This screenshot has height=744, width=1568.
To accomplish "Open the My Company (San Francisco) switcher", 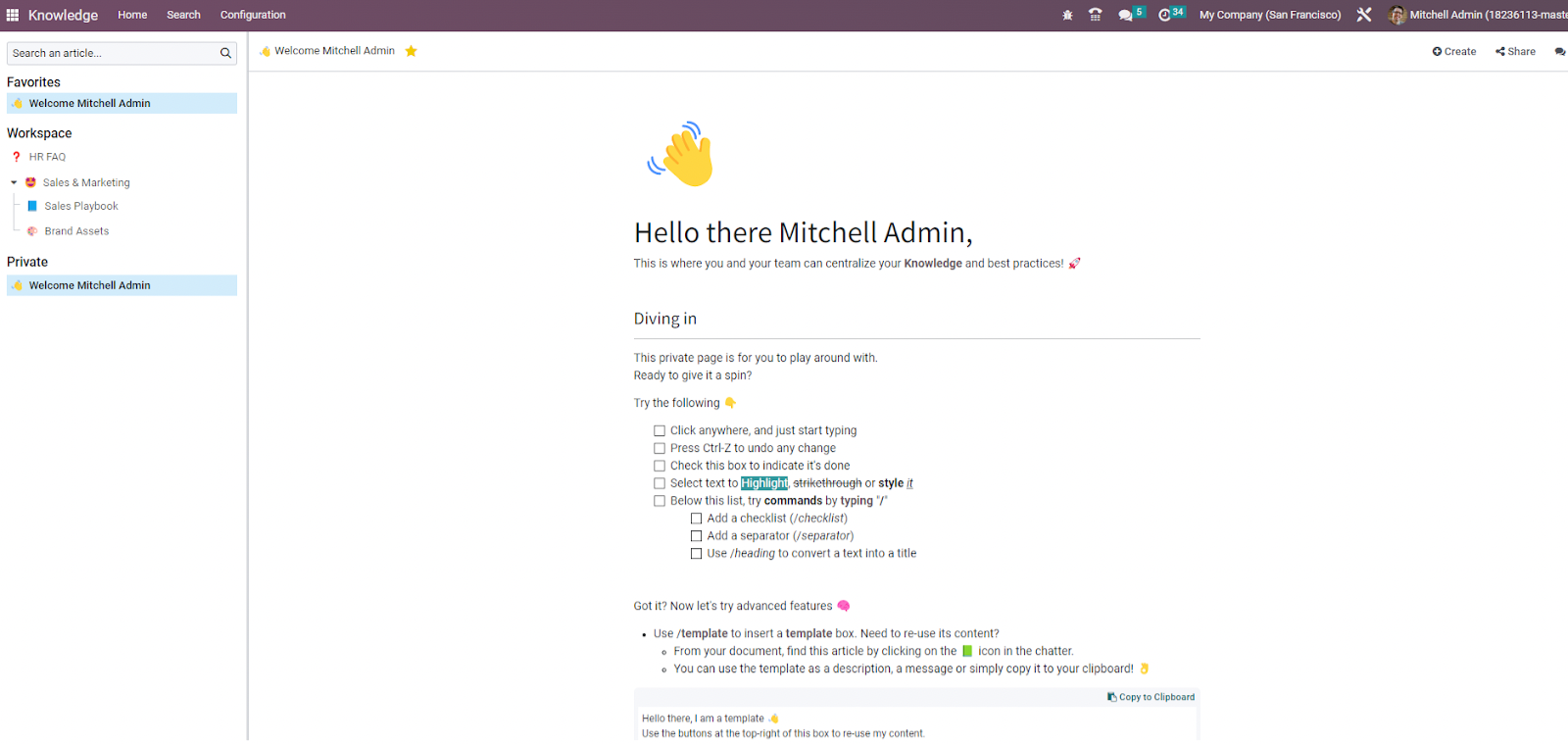I will point(1269,15).
